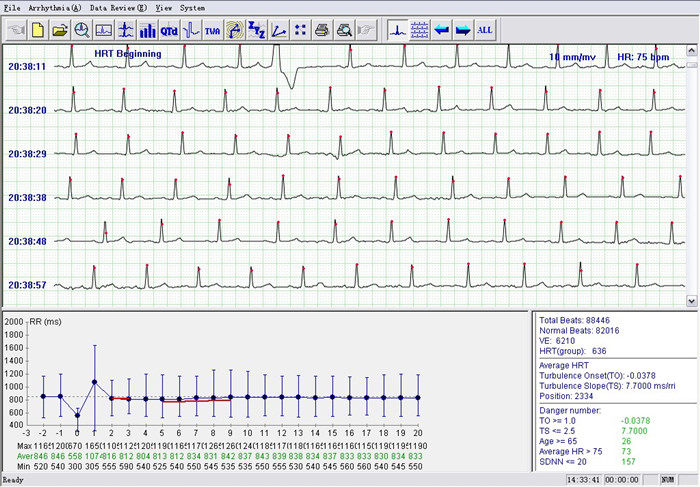Screen dimensions: 700x487
Task: Open the TWA analysis tool
Action: (x=212, y=30)
